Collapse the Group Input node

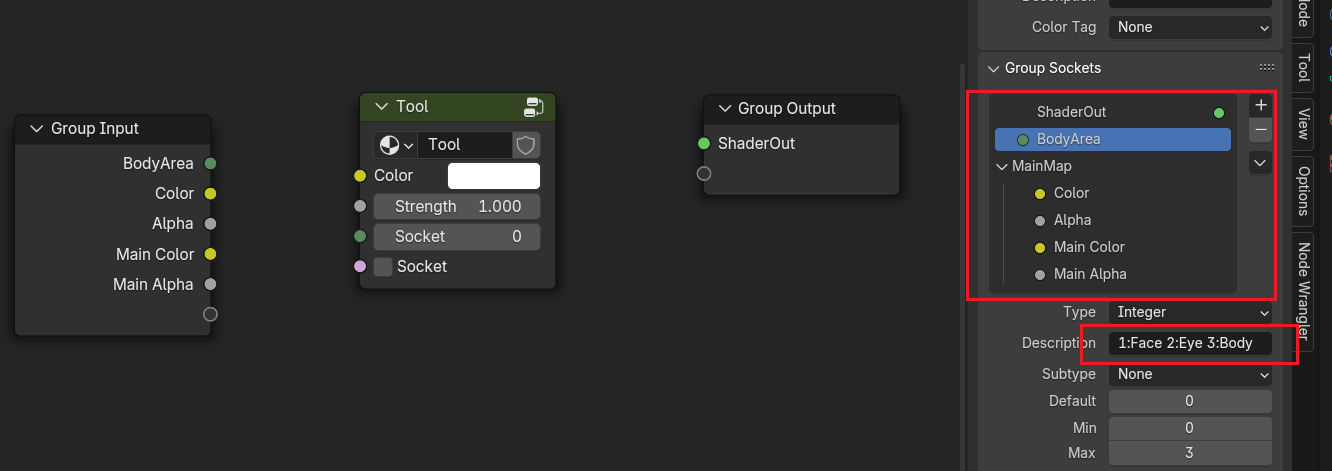click(x=37, y=129)
